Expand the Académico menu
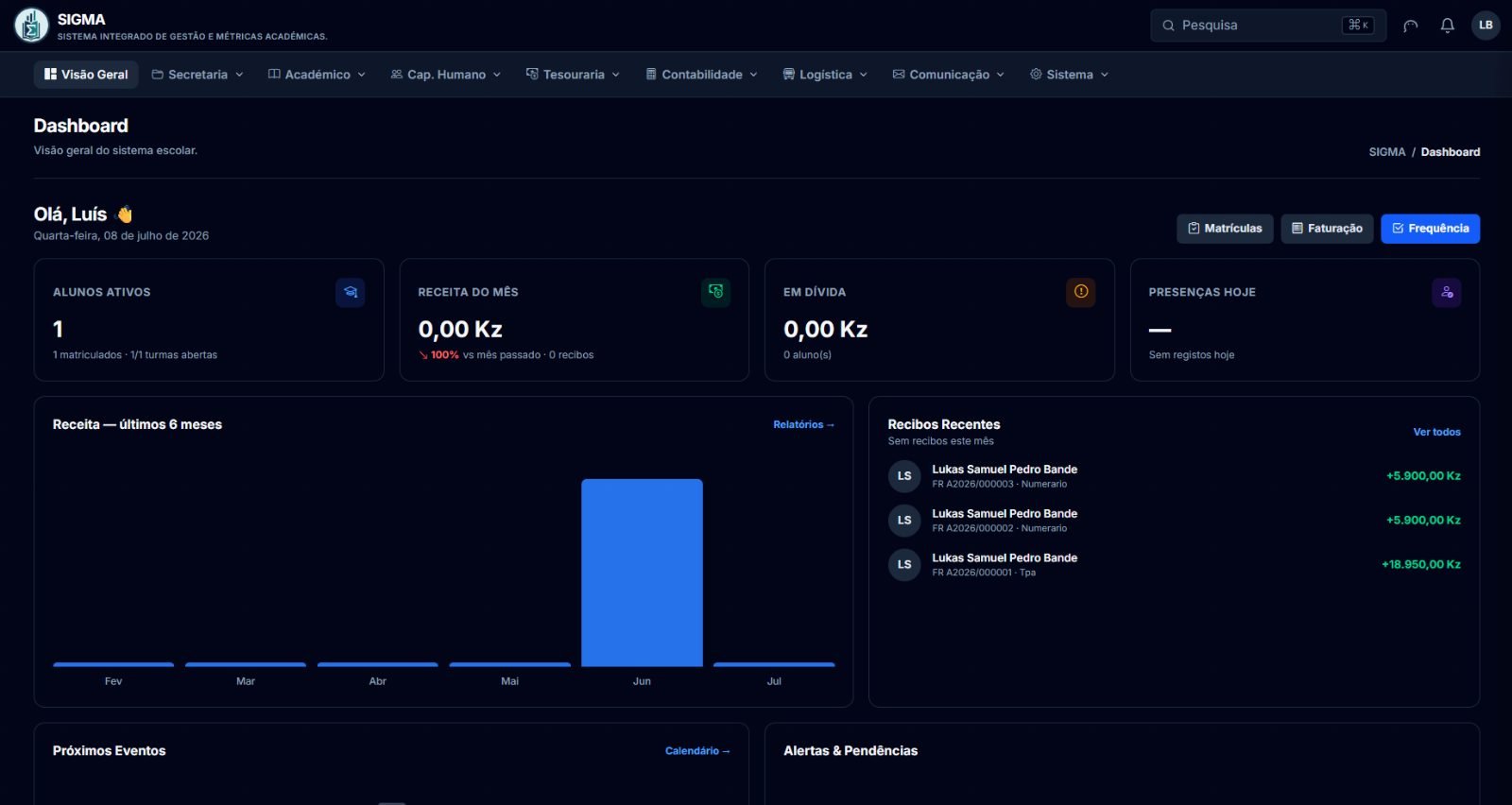 317,75
